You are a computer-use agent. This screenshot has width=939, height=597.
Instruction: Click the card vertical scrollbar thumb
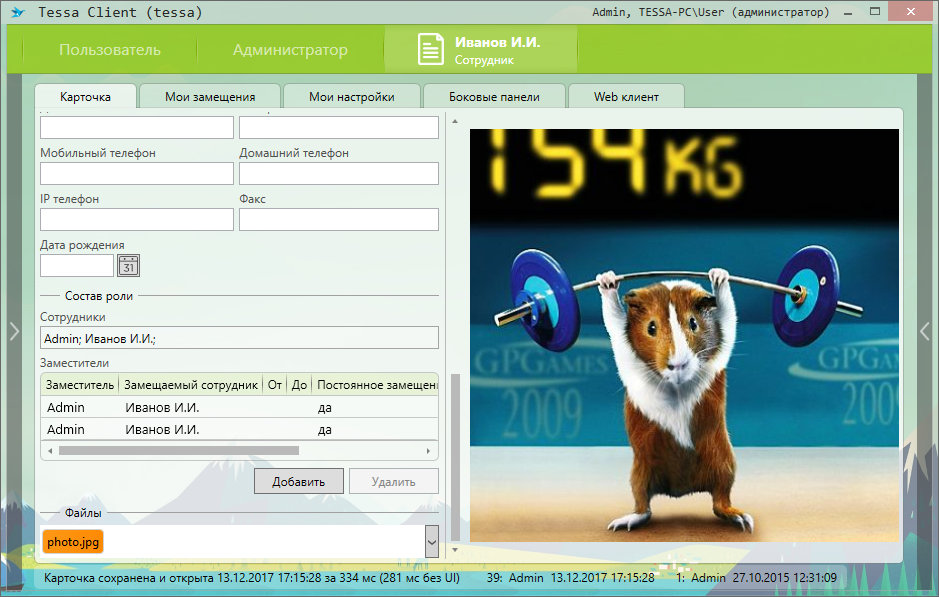coord(455,457)
